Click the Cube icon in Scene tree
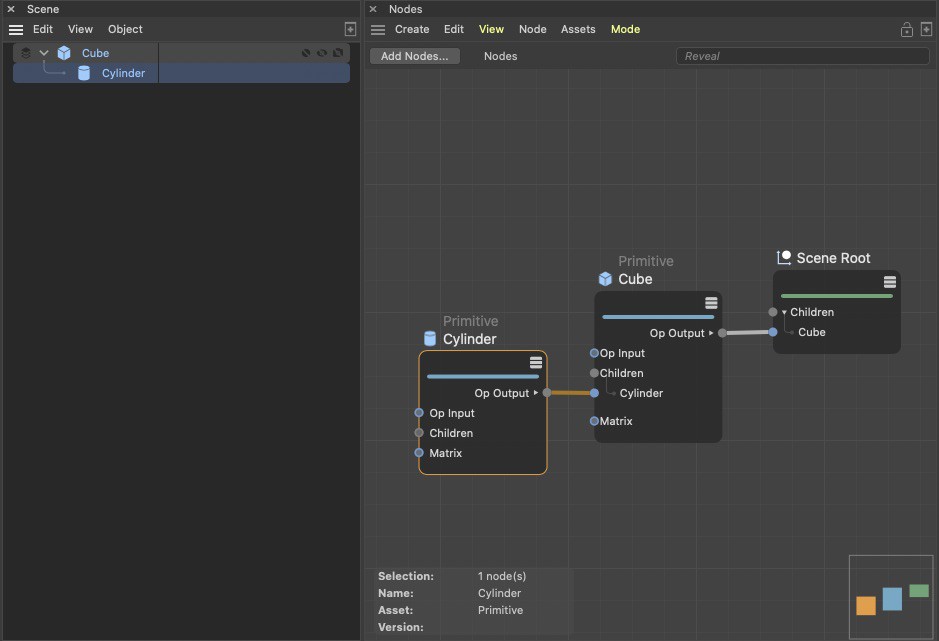 tap(64, 53)
